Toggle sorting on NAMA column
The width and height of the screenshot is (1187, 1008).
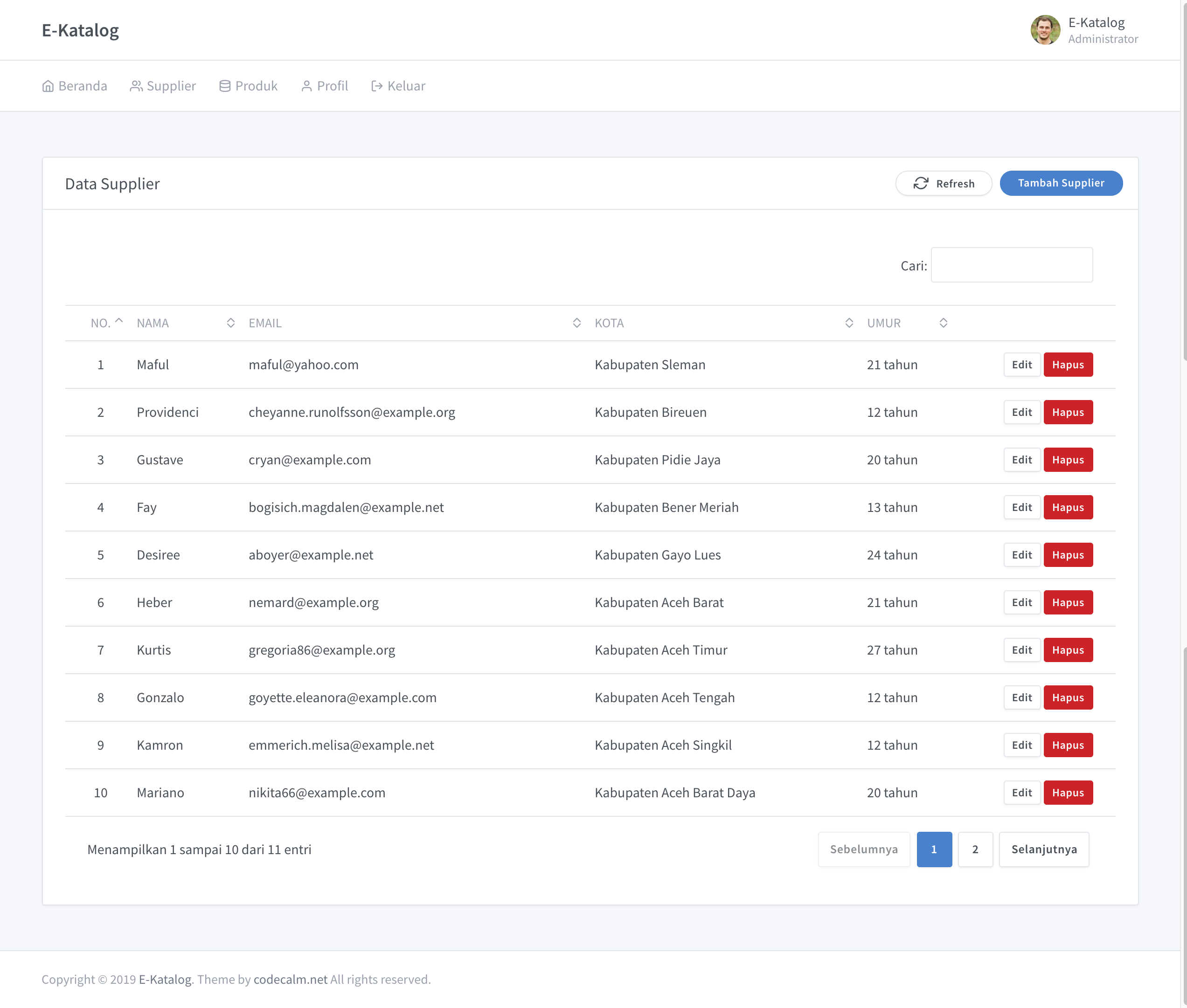tap(230, 323)
